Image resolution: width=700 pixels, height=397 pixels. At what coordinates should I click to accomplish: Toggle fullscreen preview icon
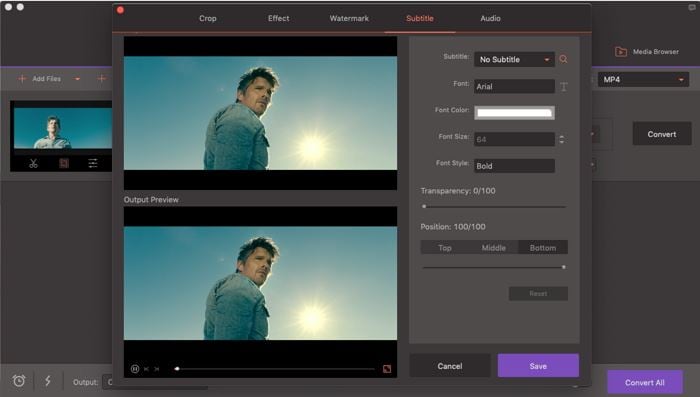(387, 369)
